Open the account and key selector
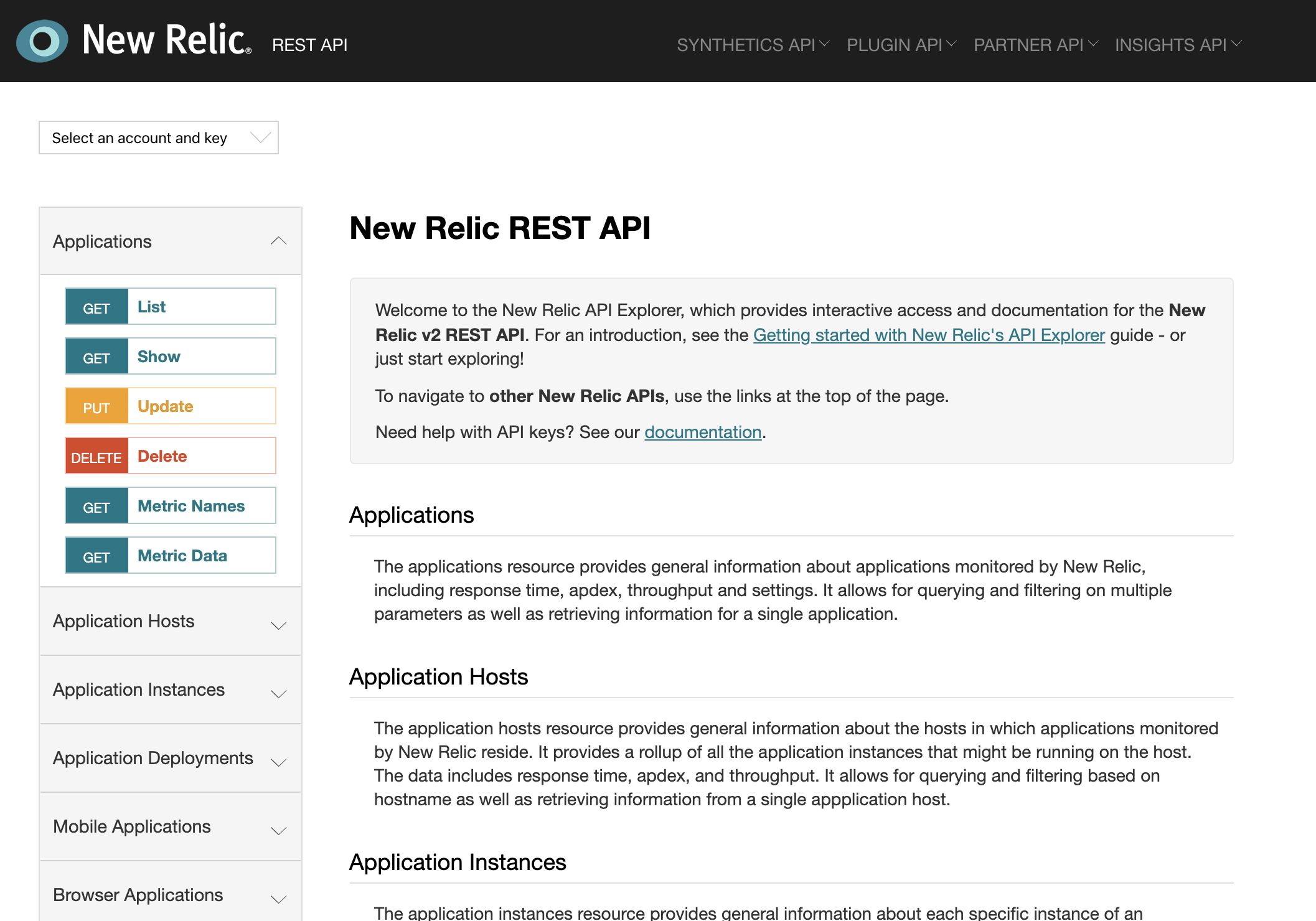1316x921 pixels. [158, 138]
